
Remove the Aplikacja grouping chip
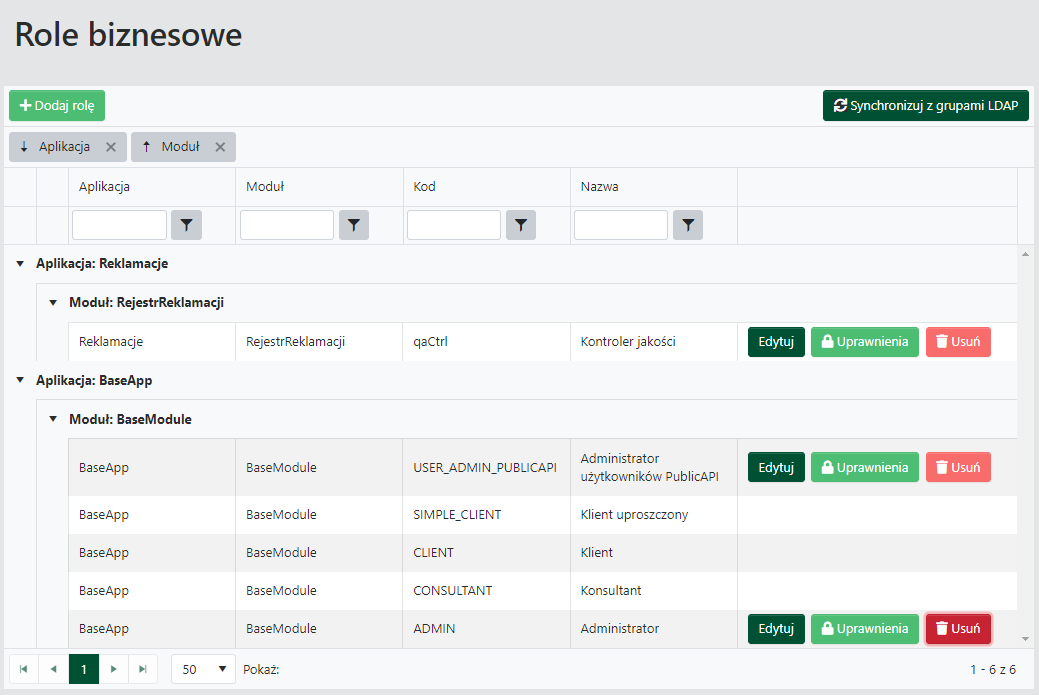tap(111, 147)
